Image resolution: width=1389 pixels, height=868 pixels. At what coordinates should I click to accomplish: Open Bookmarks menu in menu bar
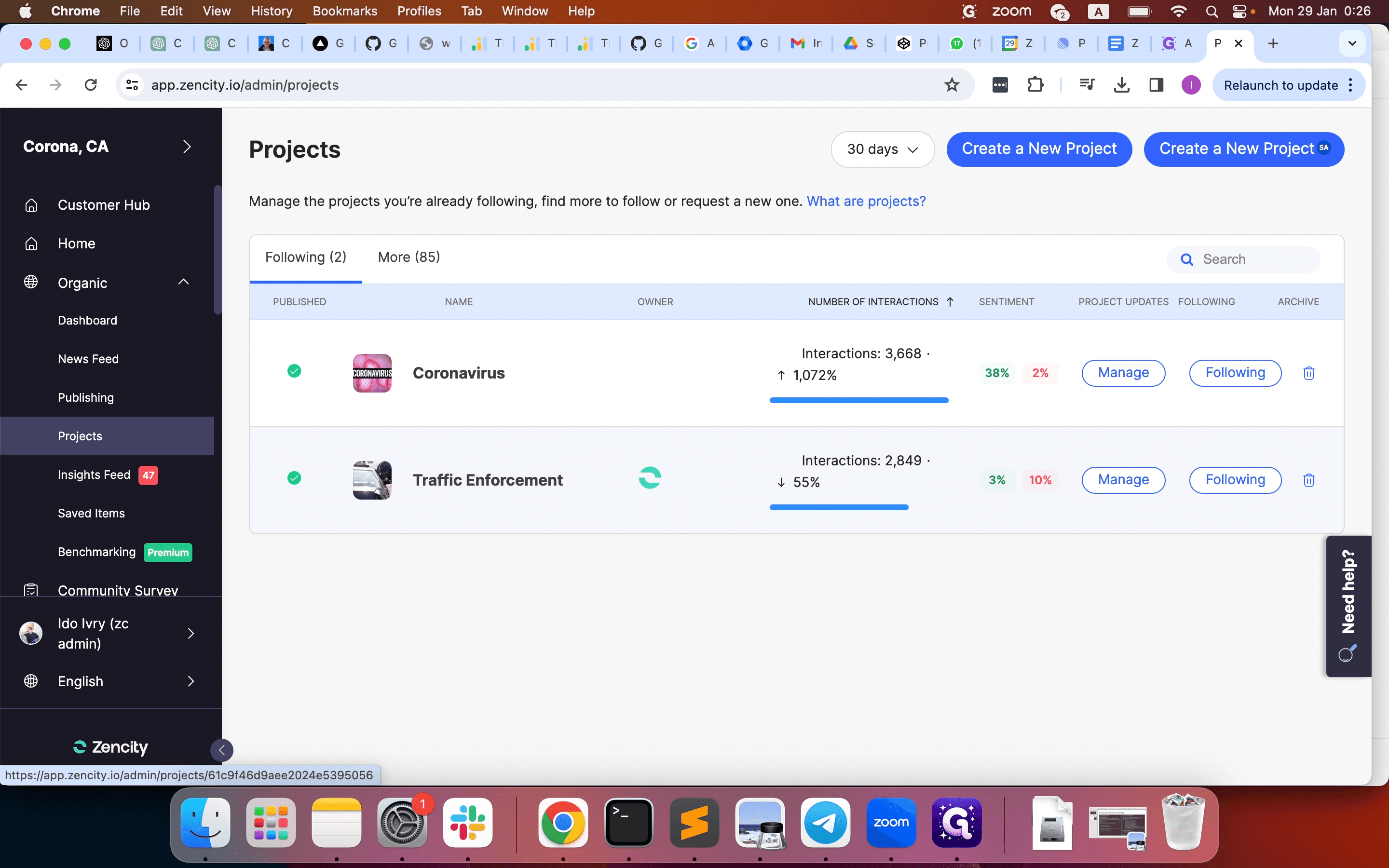(x=345, y=12)
